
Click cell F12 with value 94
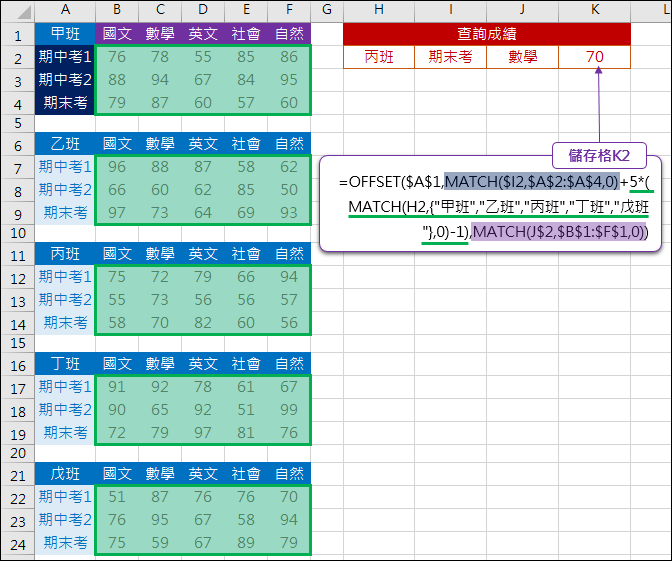coord(289,277)
